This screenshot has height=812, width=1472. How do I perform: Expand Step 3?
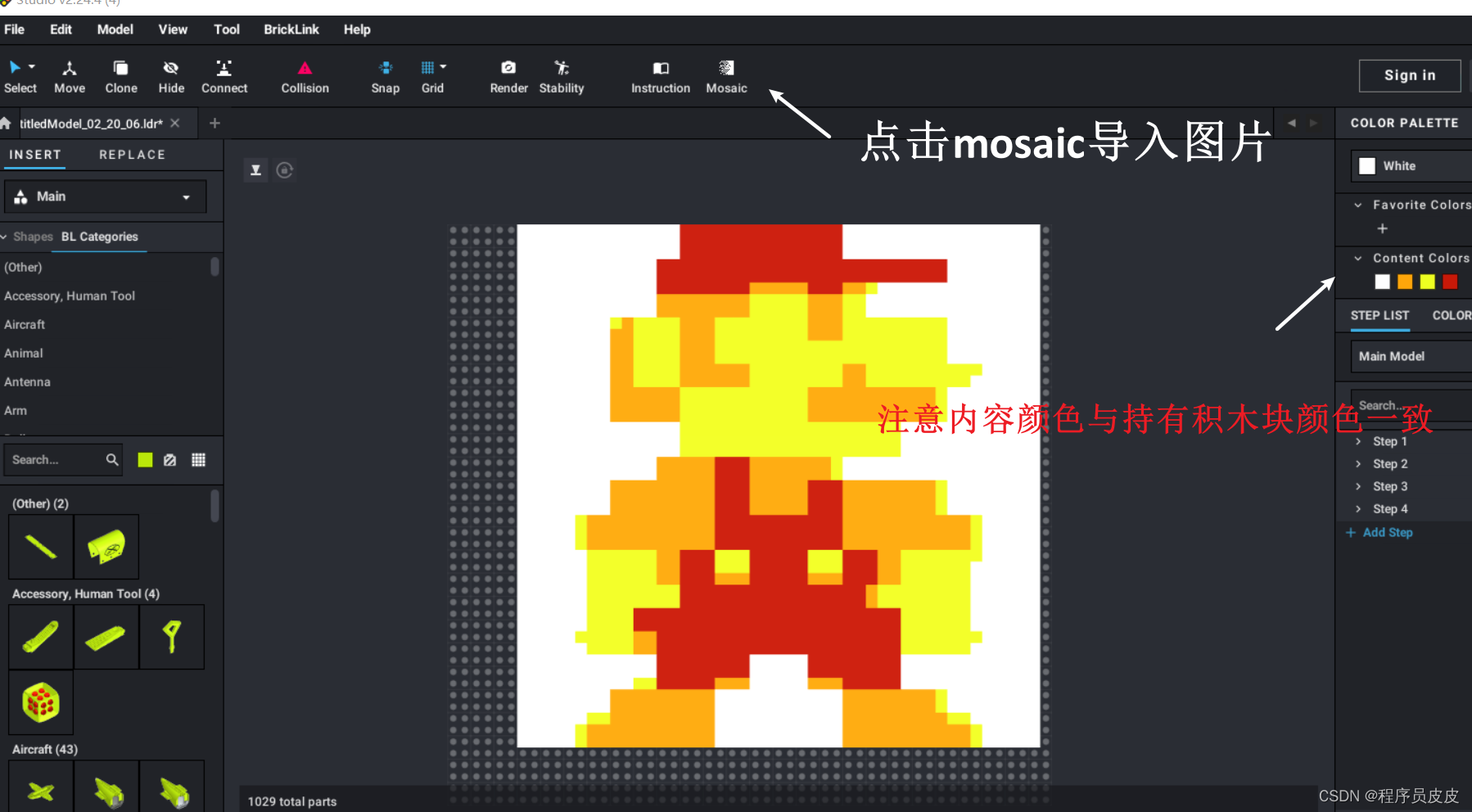click(1358, 486)
